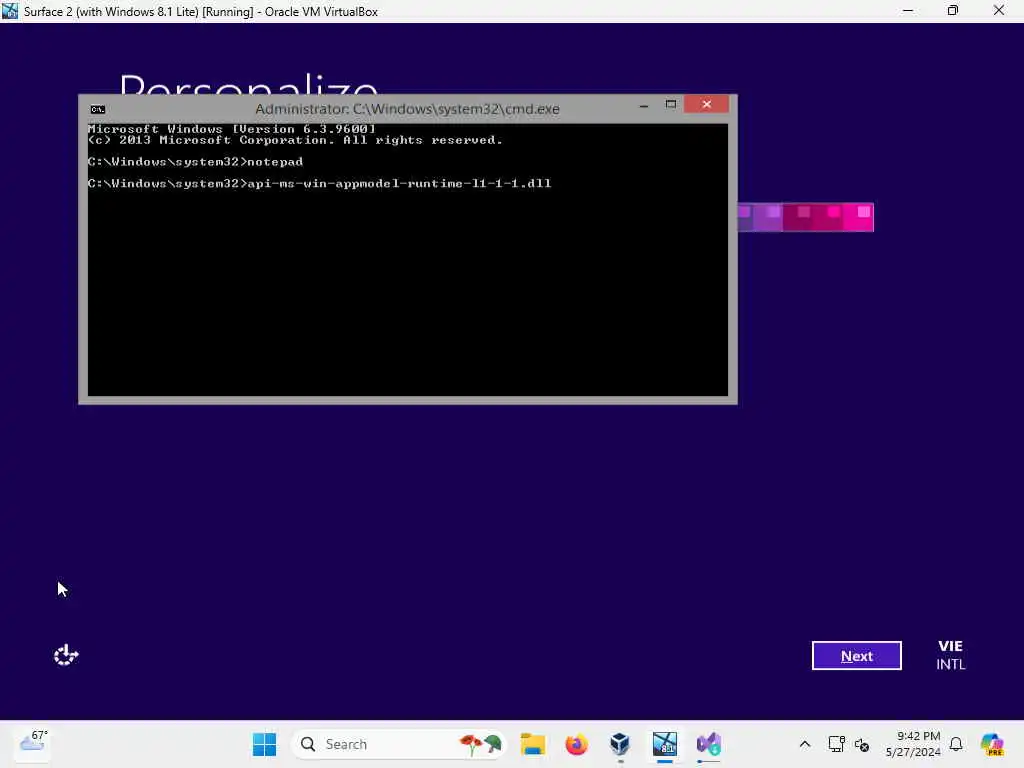Click the cmd.exe window title bar
Image resolution: width=1024 pixels, height=768 pixels.
pos(407,109)
